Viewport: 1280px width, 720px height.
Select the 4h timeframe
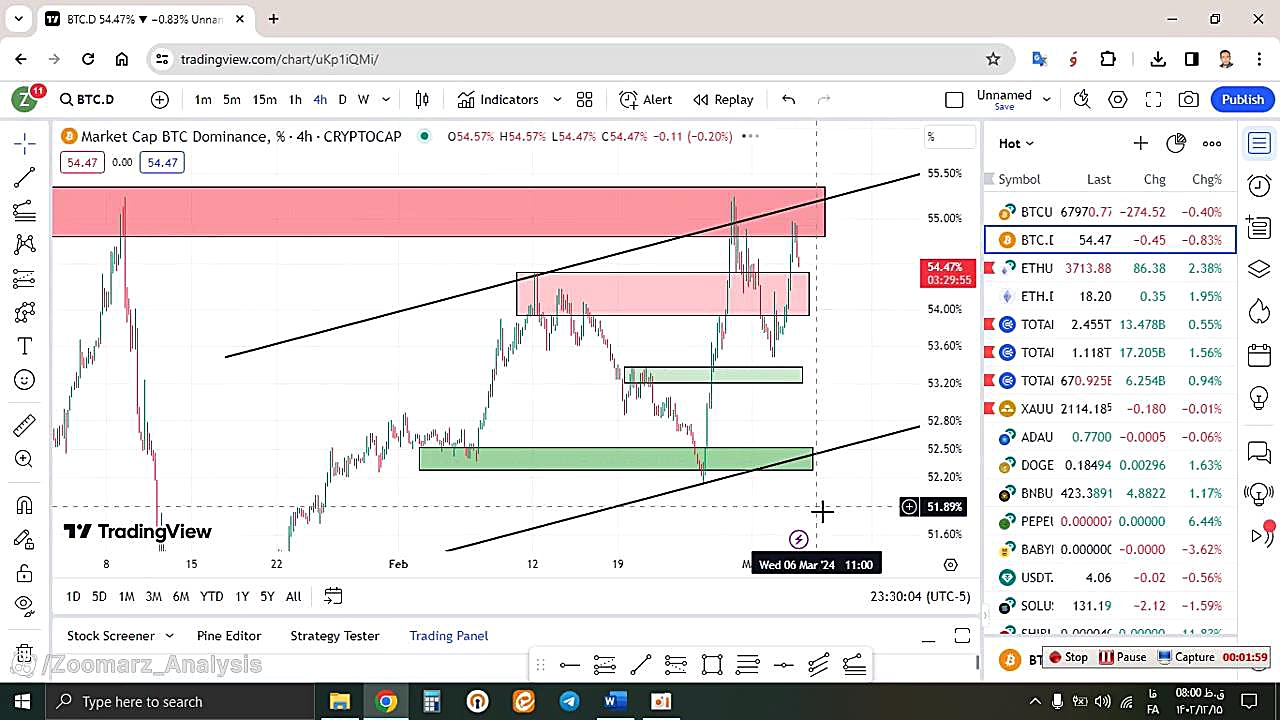pyautogui.click(x=320, y=99)
